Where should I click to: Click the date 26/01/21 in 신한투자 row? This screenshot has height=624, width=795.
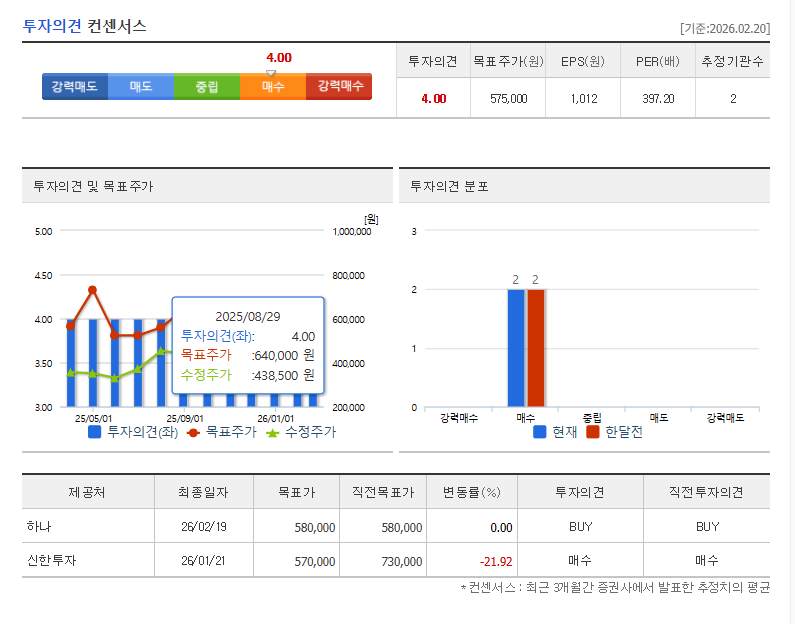pos(203,561)
